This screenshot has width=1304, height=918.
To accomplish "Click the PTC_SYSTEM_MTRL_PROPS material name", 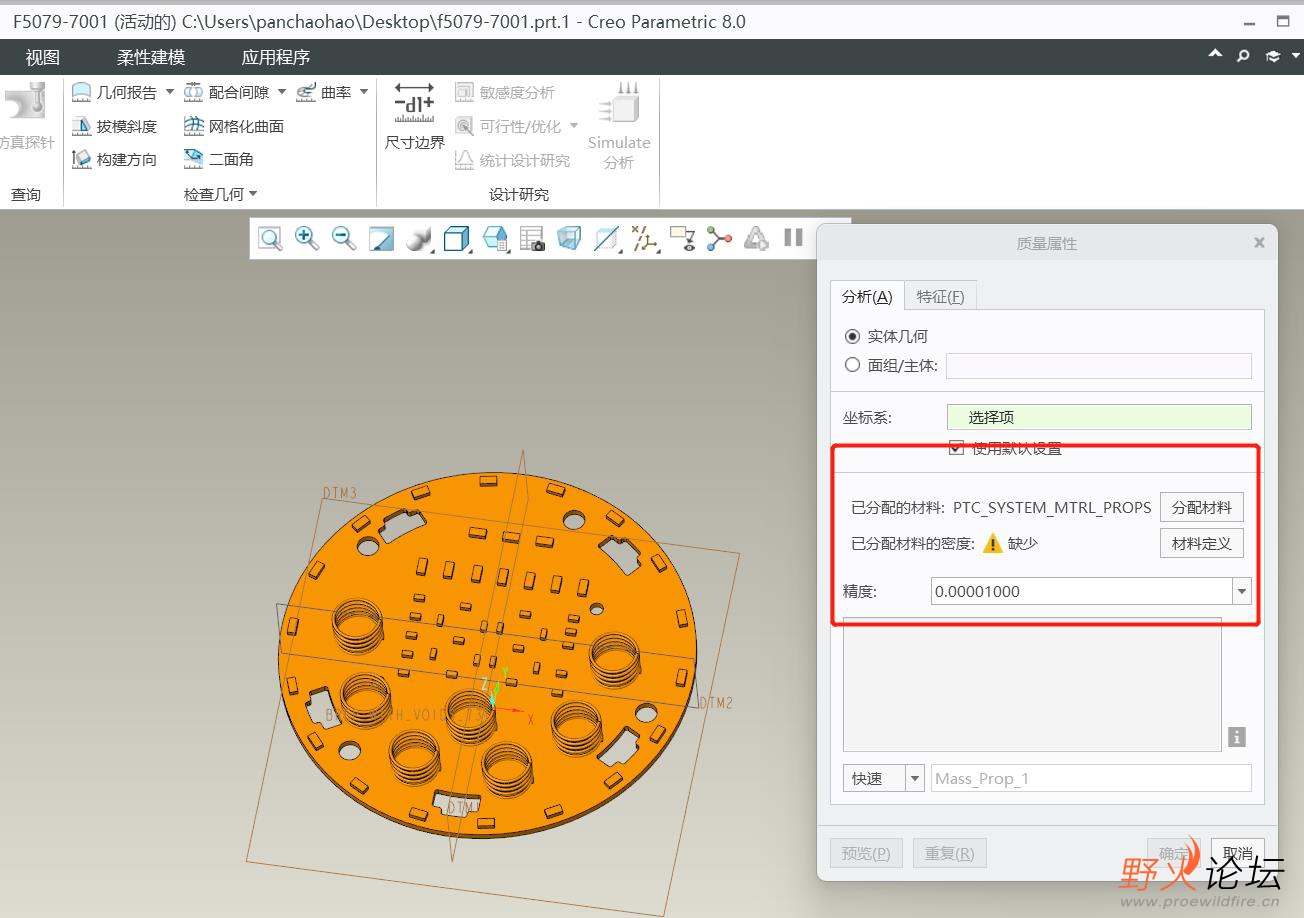I will pyautogui.click(x=1052, y=507).
